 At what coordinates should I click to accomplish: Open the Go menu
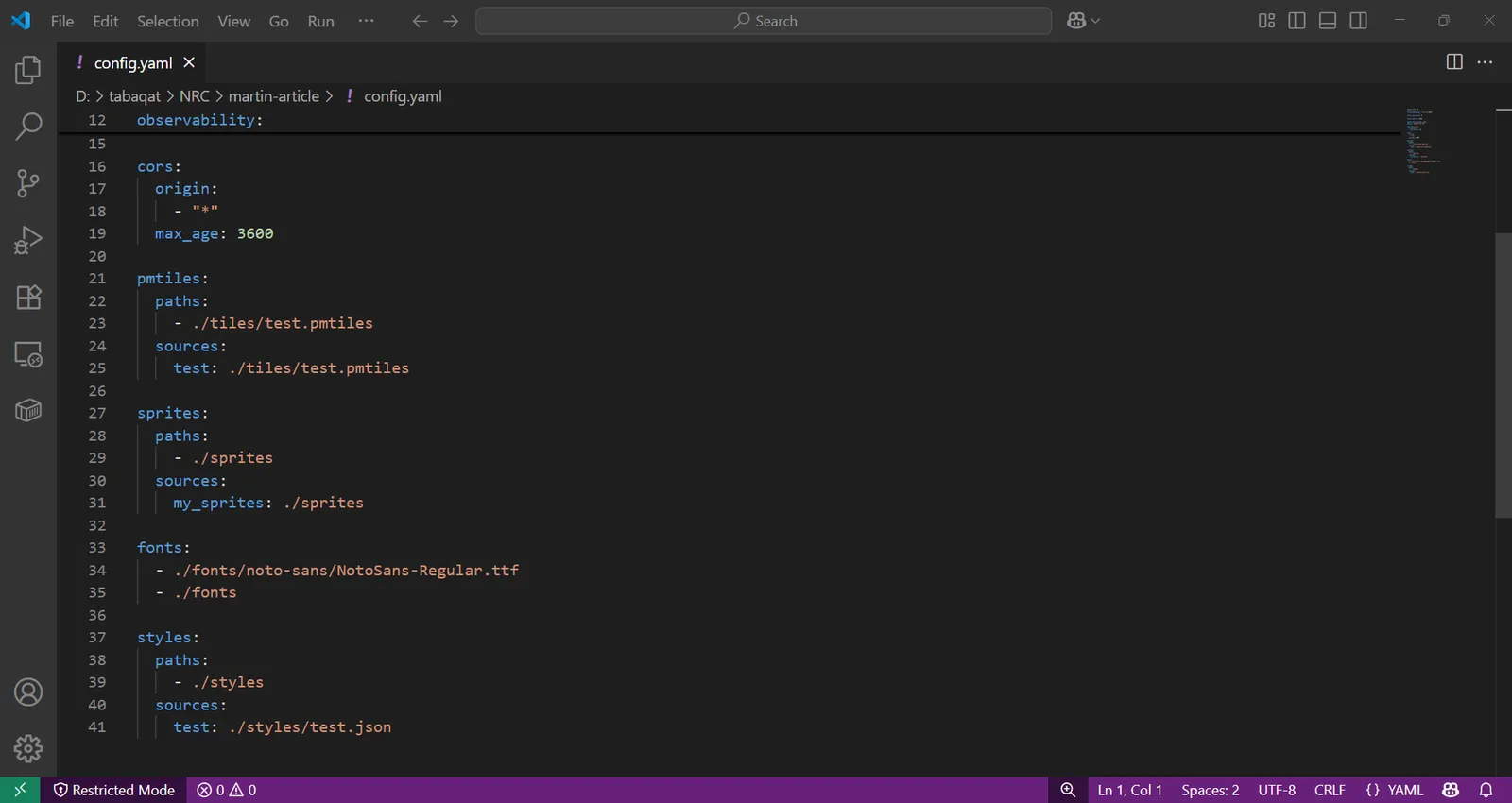click(279, 21)
